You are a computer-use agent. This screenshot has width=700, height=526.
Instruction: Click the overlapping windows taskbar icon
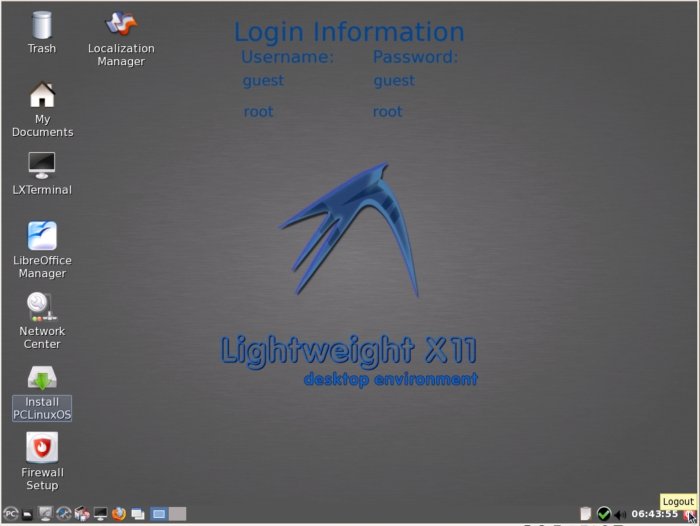point(138,514)
